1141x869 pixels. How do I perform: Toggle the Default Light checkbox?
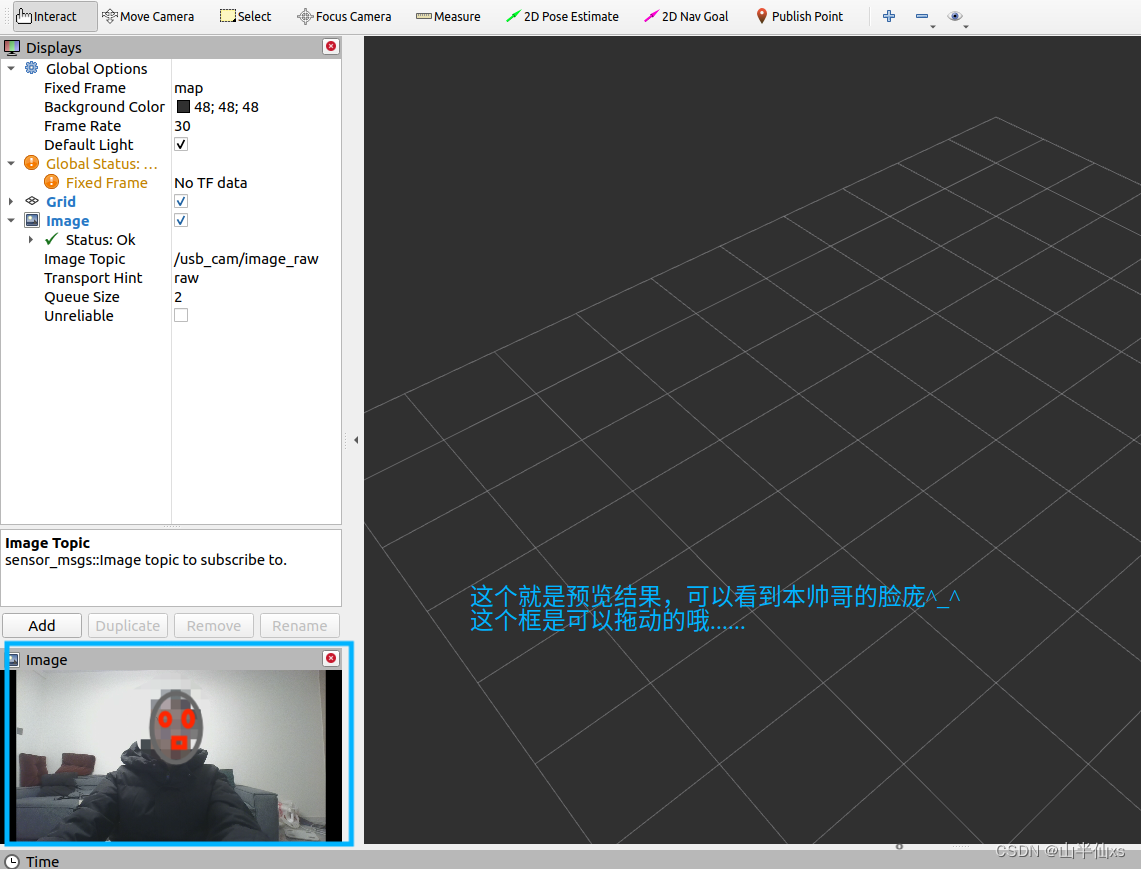[181, 144]
